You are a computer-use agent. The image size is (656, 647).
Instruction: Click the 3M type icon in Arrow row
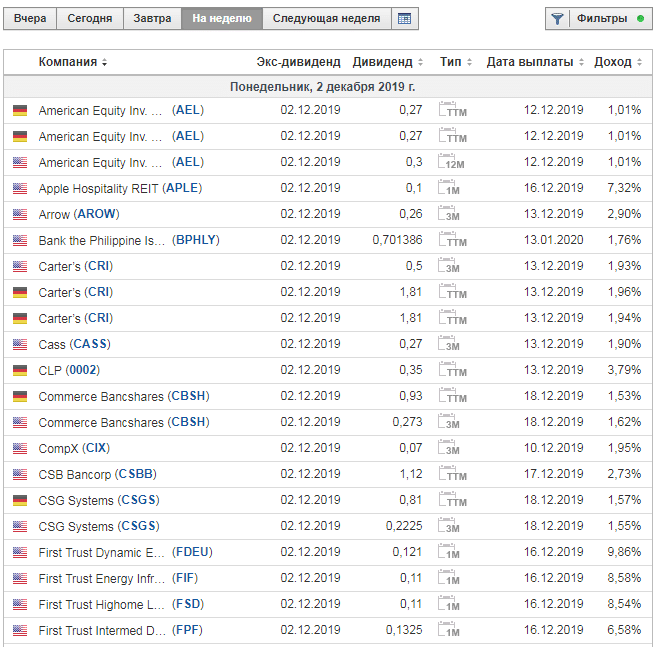click(452, 214)
